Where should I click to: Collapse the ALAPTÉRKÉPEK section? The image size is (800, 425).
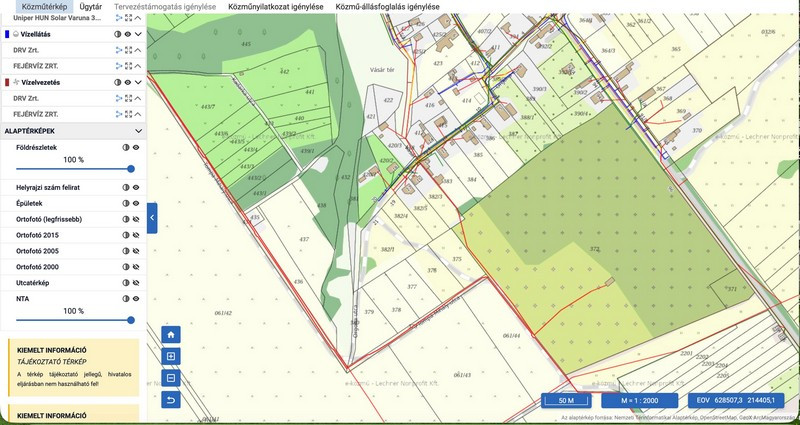(x=137, y=131)
